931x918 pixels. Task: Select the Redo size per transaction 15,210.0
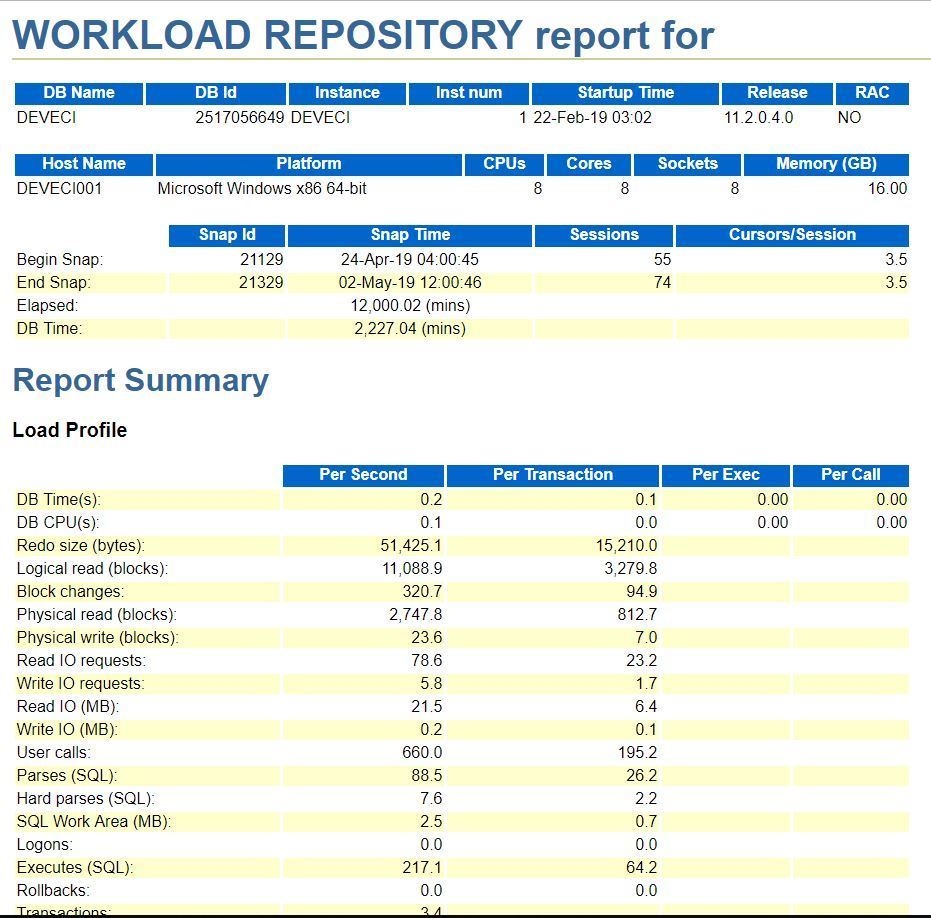coord(626,546)
